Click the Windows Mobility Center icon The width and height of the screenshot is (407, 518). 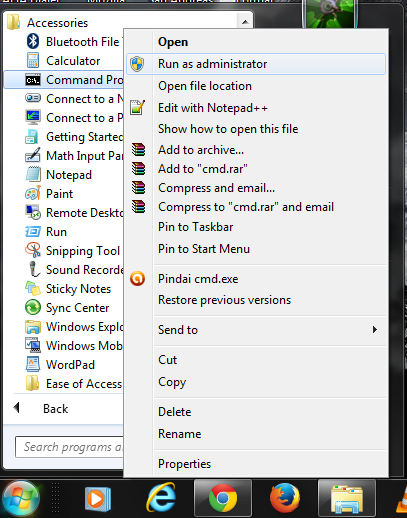[33, 345]
